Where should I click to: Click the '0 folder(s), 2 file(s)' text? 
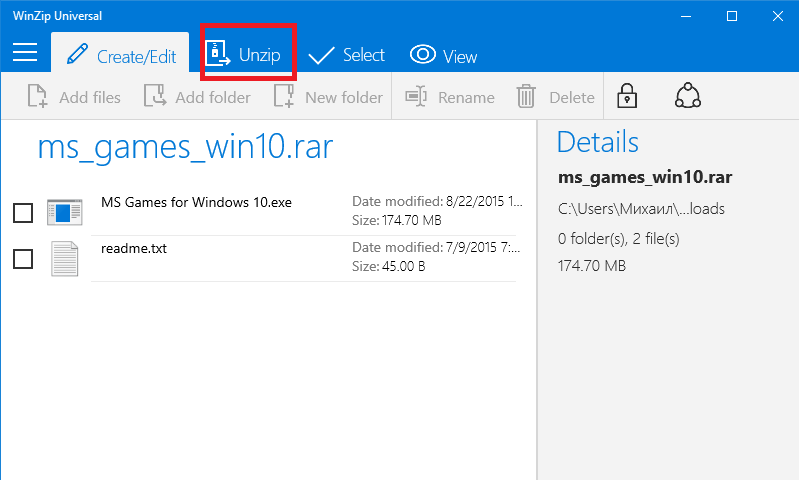point(619,238)
